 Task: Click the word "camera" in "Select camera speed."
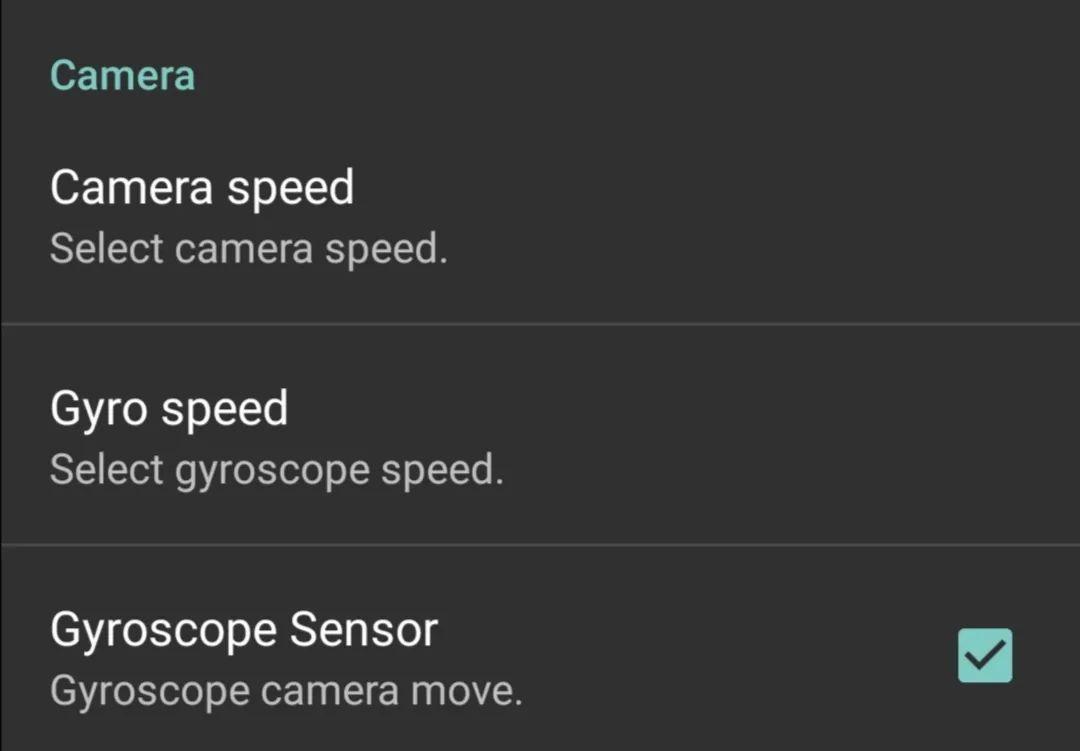click(x=243, y=249)
